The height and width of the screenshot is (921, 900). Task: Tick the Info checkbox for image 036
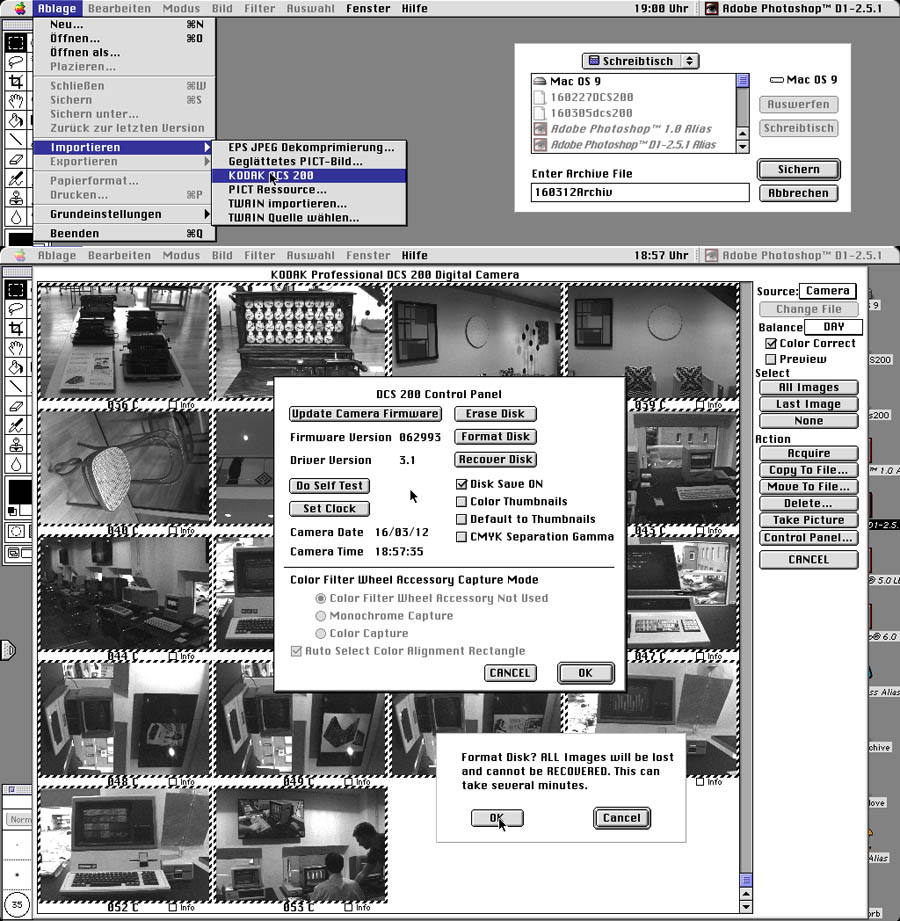[173, 405]
